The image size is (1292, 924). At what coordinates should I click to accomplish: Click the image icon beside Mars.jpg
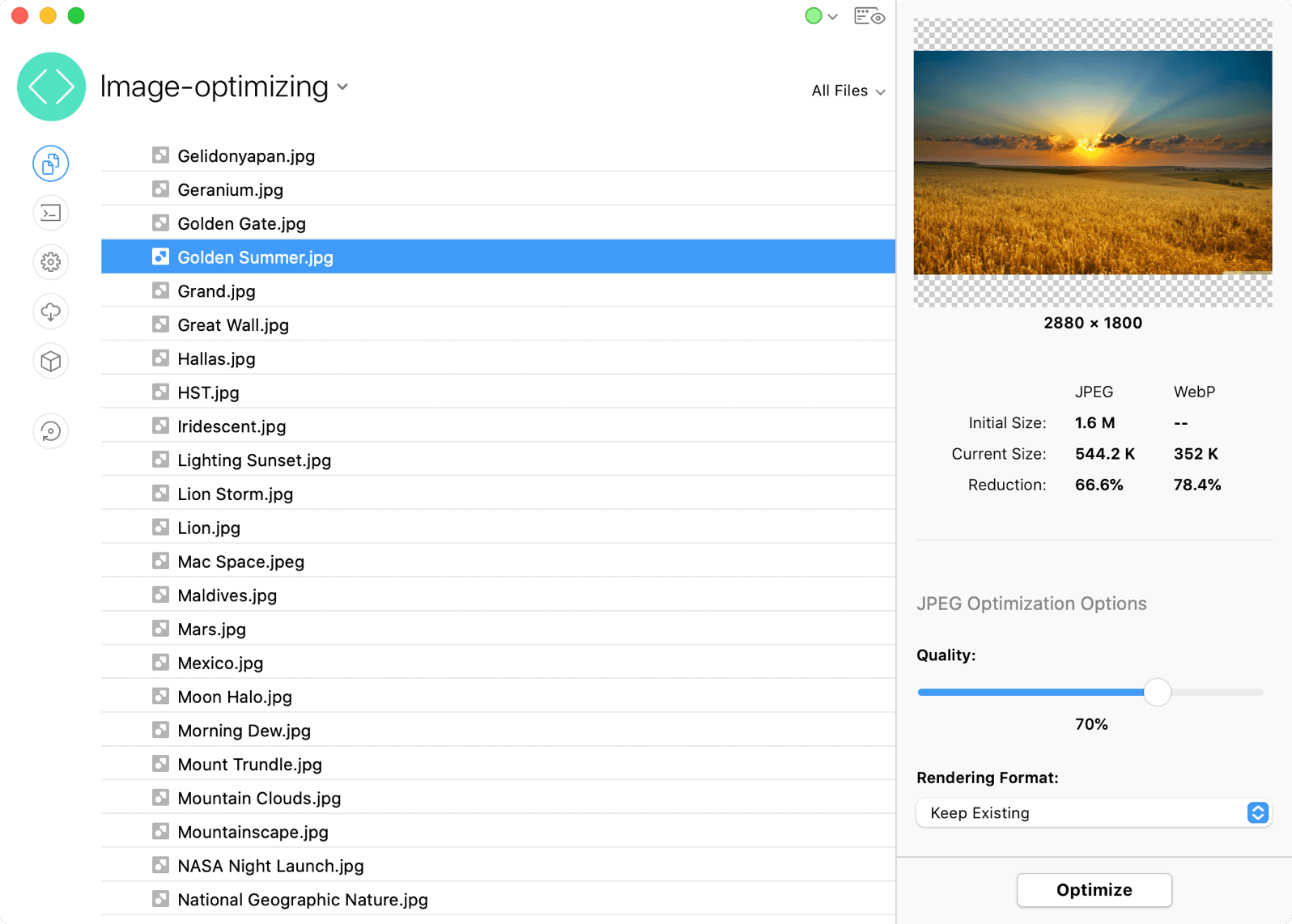161,629
